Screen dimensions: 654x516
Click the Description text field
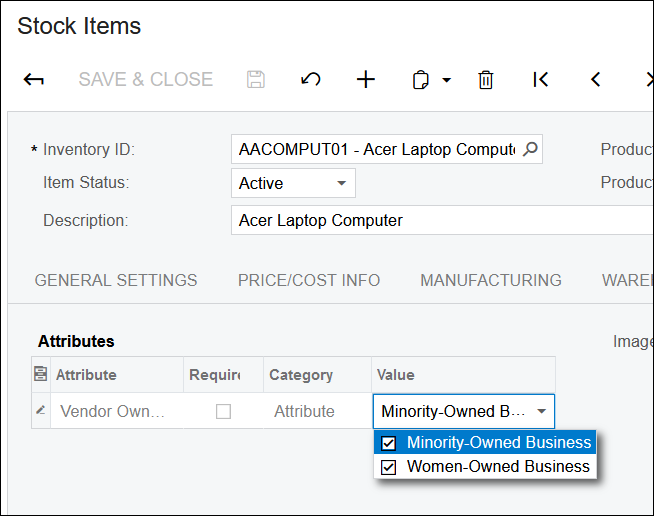click(x=440, y=220)
